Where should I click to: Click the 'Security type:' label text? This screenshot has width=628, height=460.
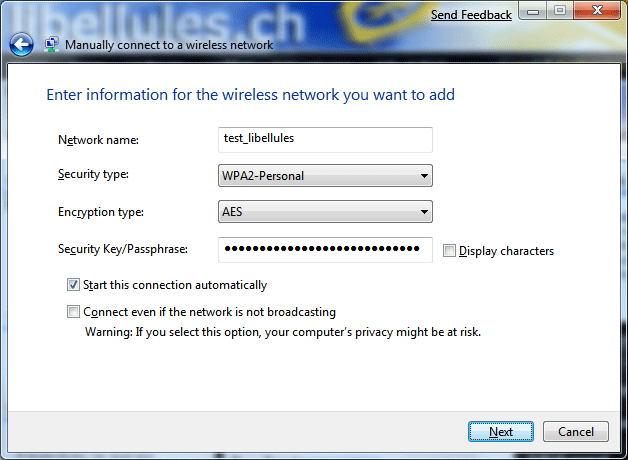pos(93,175)
